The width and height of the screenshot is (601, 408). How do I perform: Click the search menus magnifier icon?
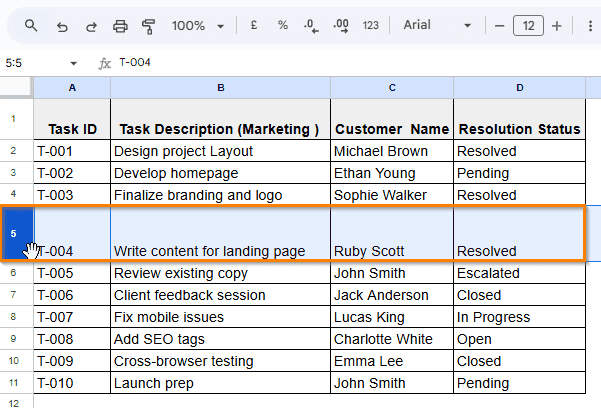click(32, 25)
